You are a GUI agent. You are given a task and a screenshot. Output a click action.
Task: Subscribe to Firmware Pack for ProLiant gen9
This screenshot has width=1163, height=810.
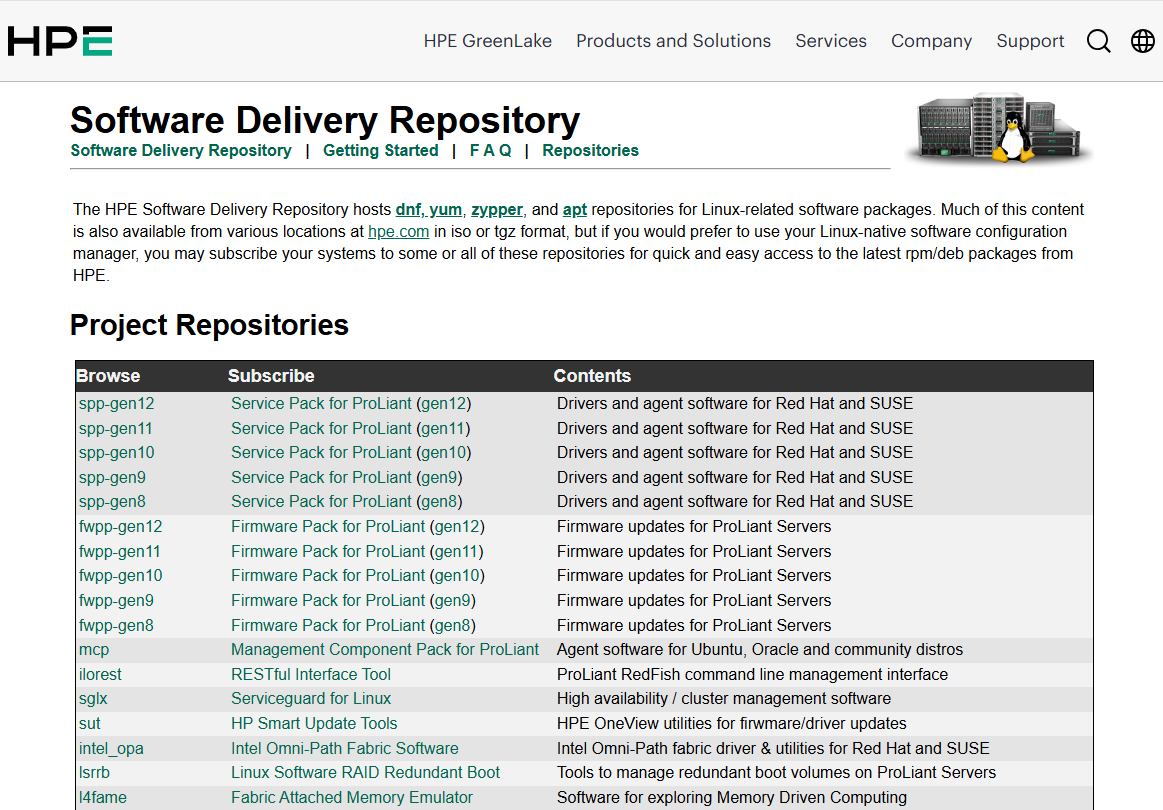(x=353, y=601)
